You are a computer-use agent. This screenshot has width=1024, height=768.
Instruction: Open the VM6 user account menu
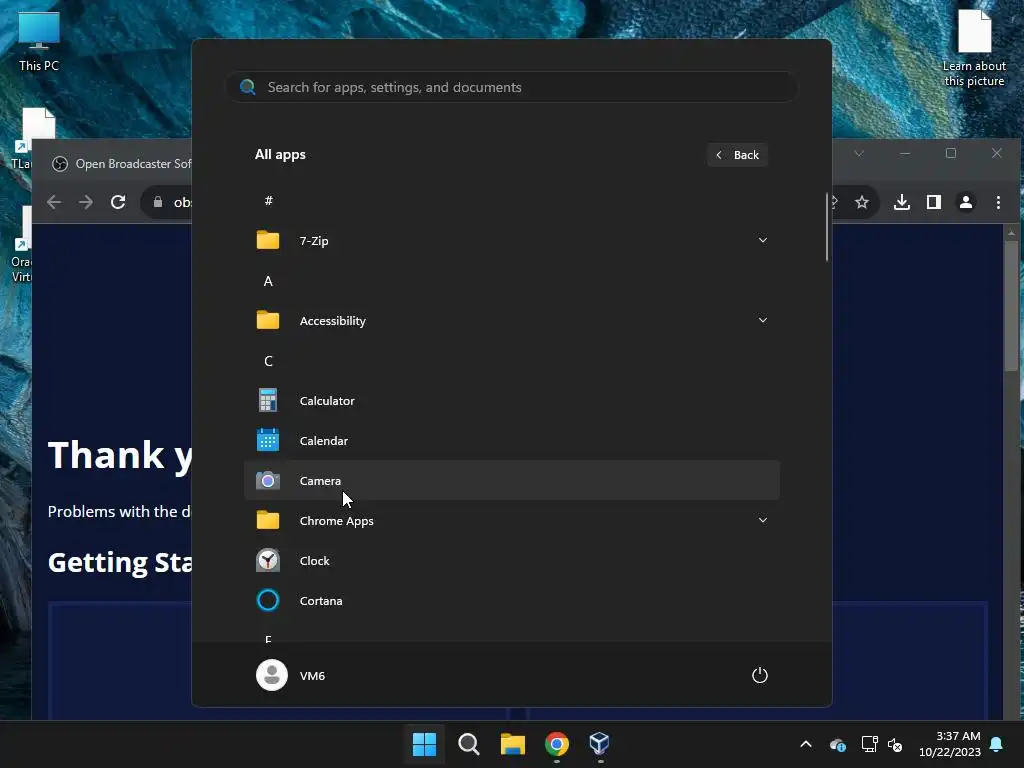[291, 675]
